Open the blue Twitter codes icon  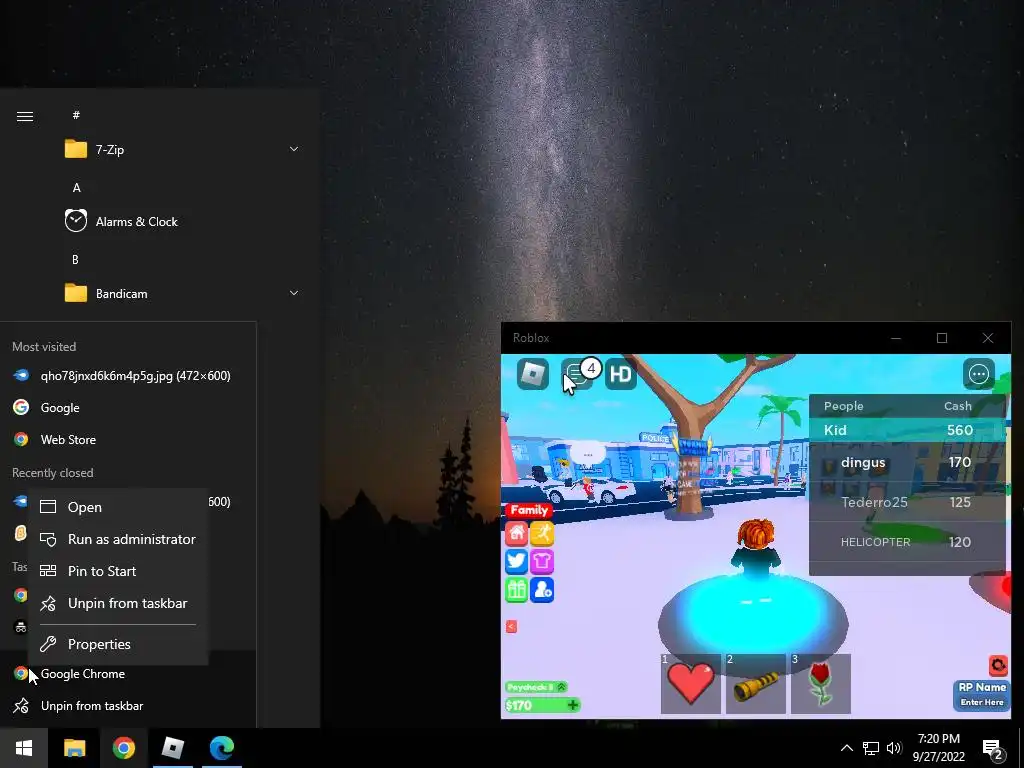(x=516, y=561)
